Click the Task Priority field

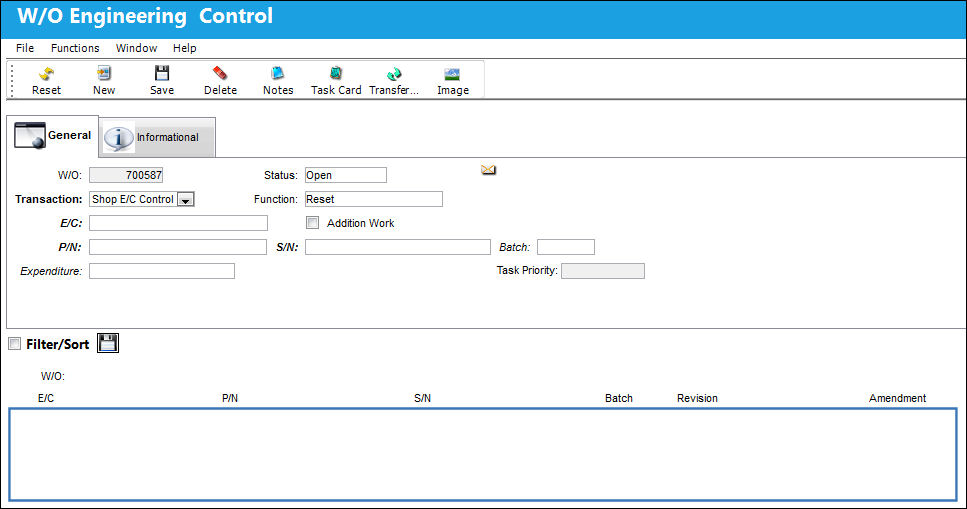(603, 271)
